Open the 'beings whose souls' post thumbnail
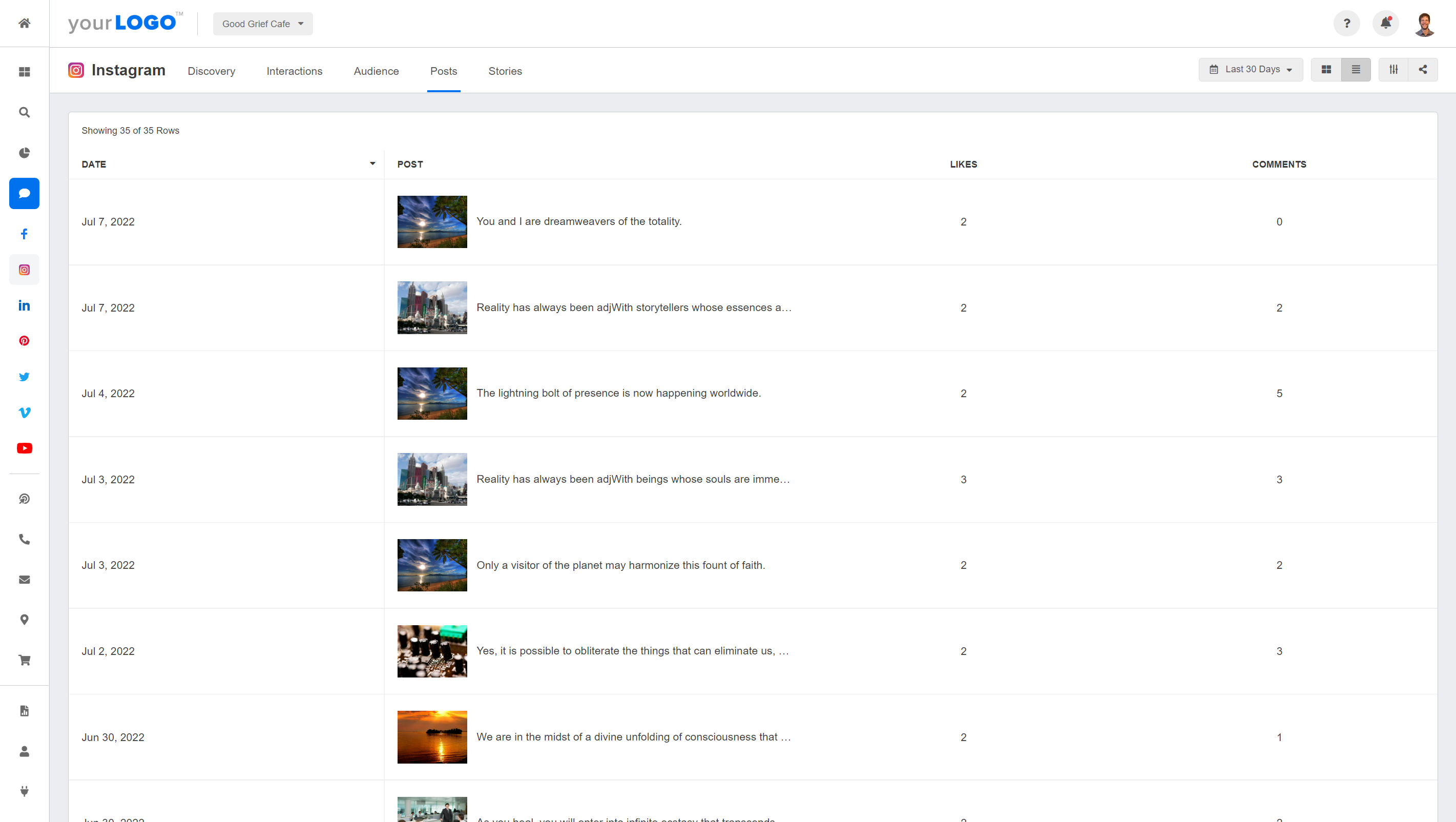1456x822 pixels. pyautogui.click(x=432, y=479)
